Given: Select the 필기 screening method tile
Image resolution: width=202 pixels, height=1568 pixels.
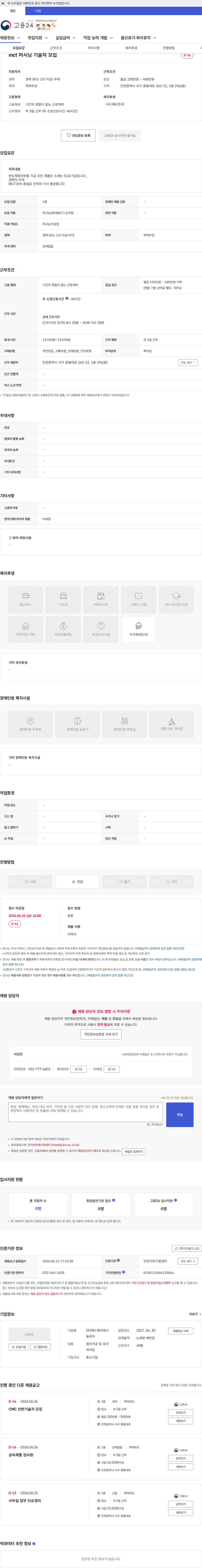Looking at the screenshot, I should pos(125,881).
